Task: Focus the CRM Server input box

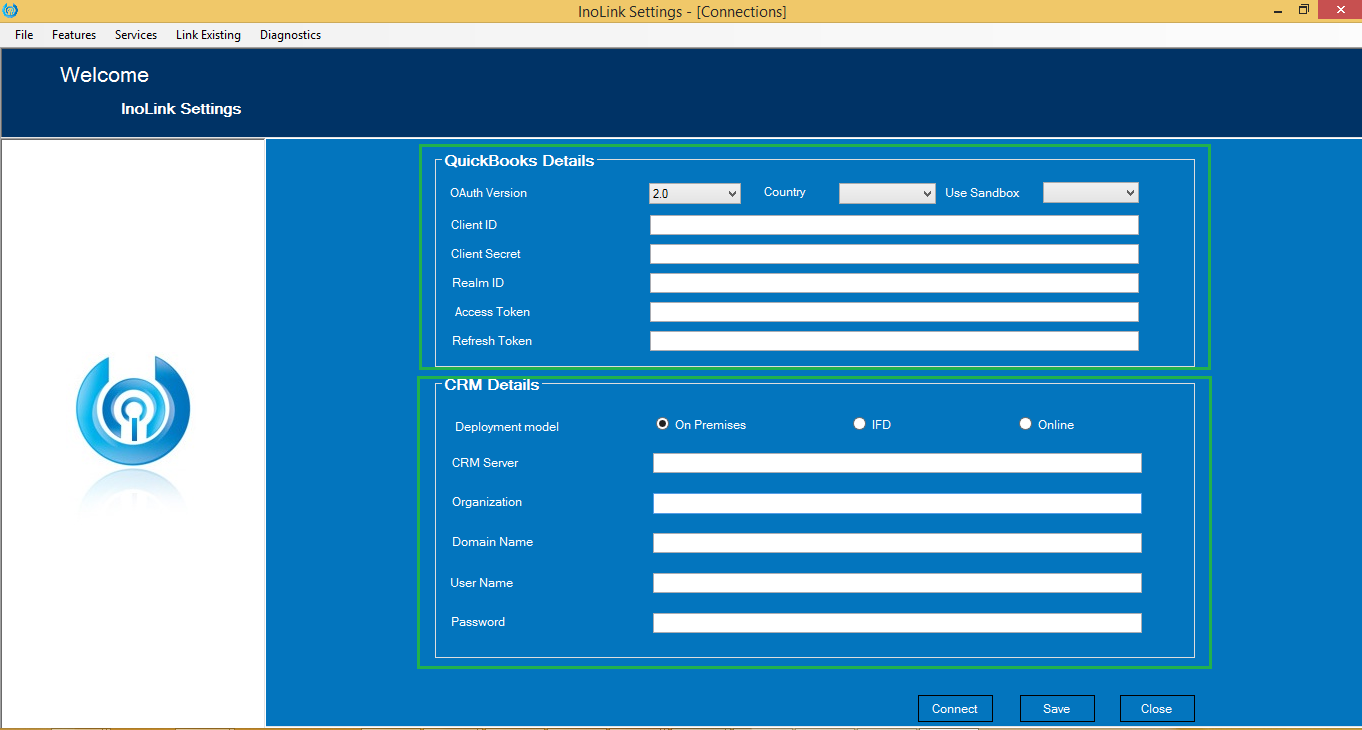Action: tap(897, 463)
